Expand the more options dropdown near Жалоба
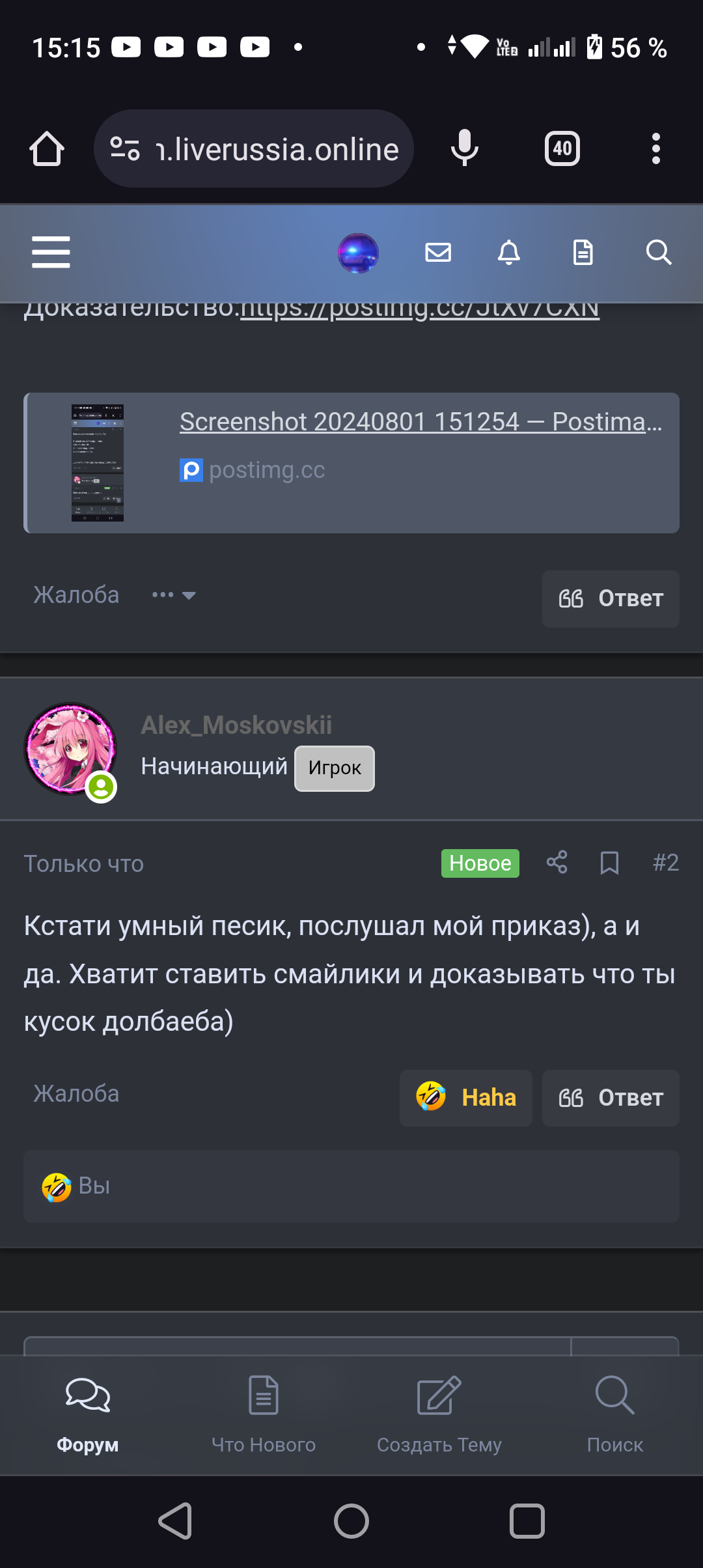 pos(173,595)
